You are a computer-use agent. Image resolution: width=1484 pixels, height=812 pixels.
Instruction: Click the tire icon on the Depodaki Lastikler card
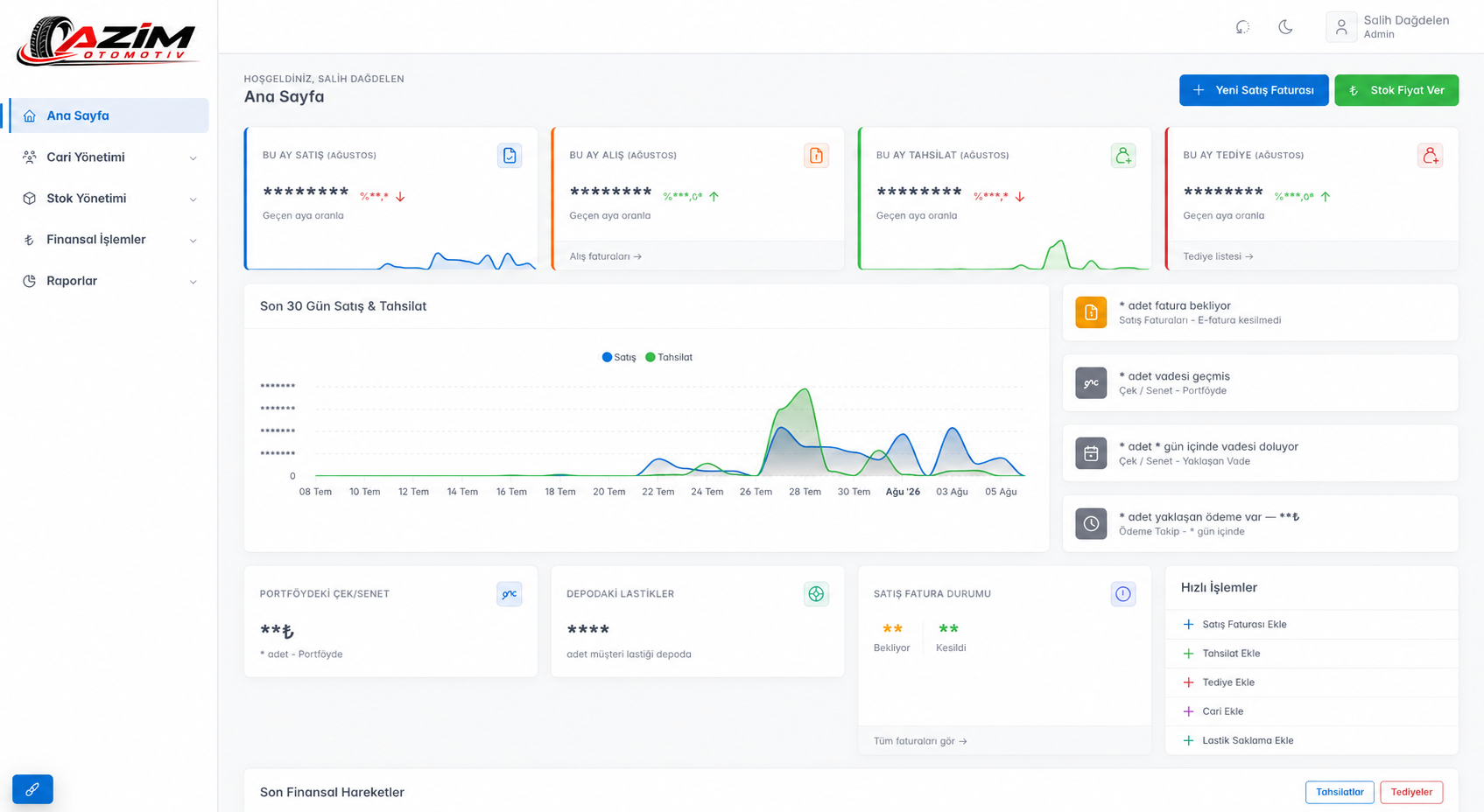pyautogui.click(x=816, y=594)
